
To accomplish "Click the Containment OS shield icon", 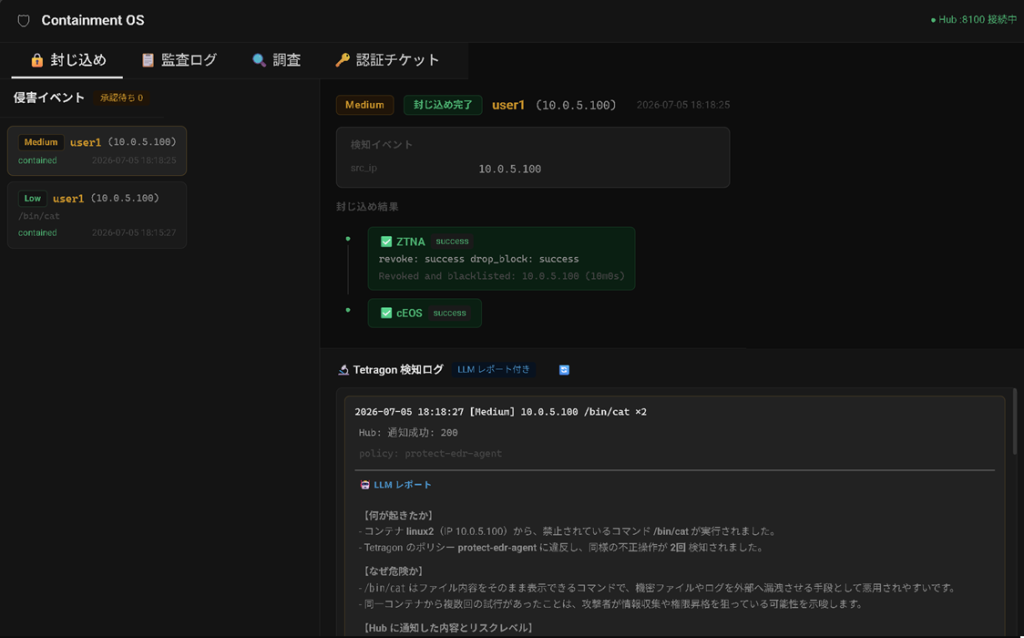I will click(24, 21).
